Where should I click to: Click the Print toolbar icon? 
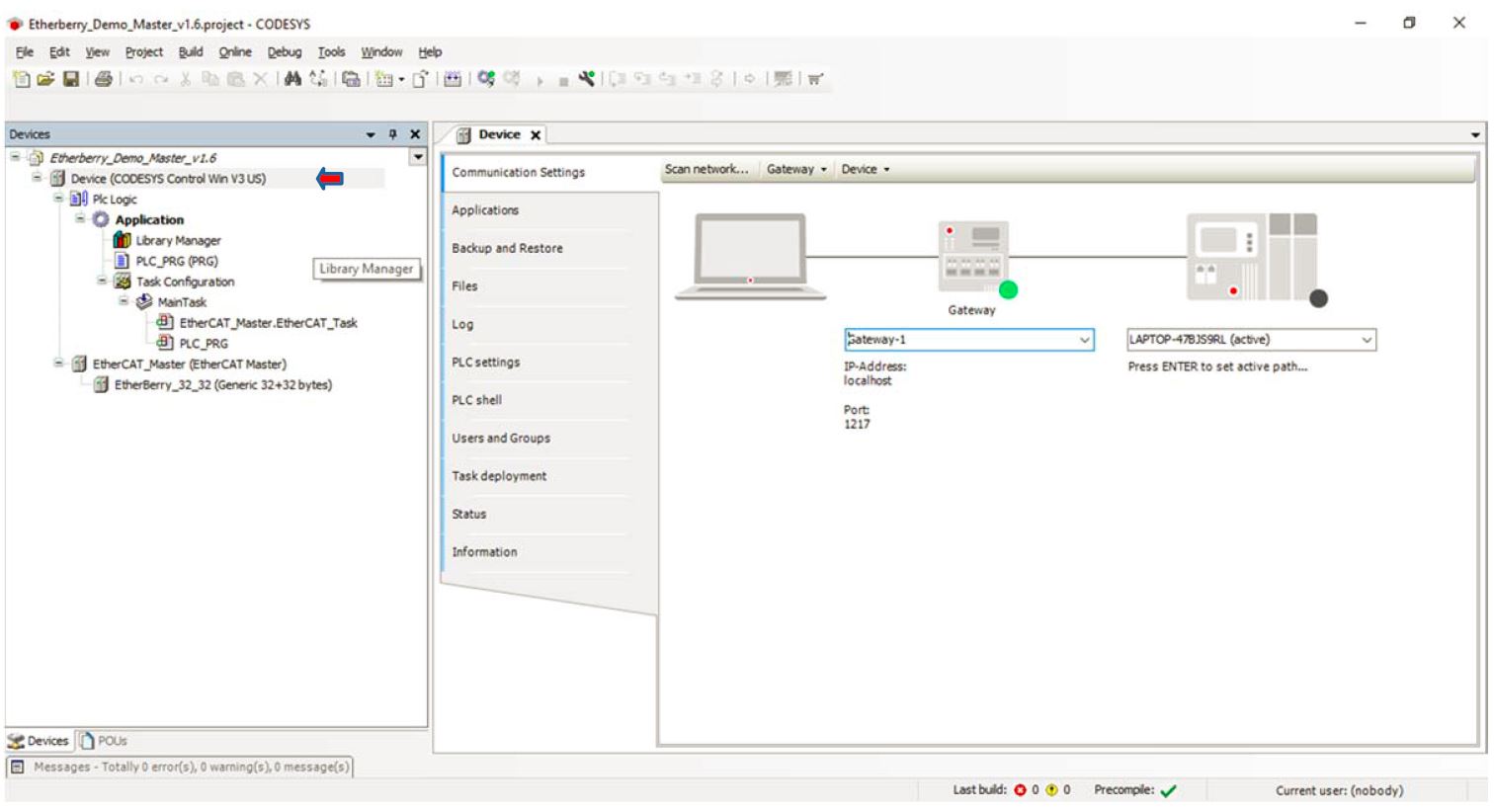point(103,79)
